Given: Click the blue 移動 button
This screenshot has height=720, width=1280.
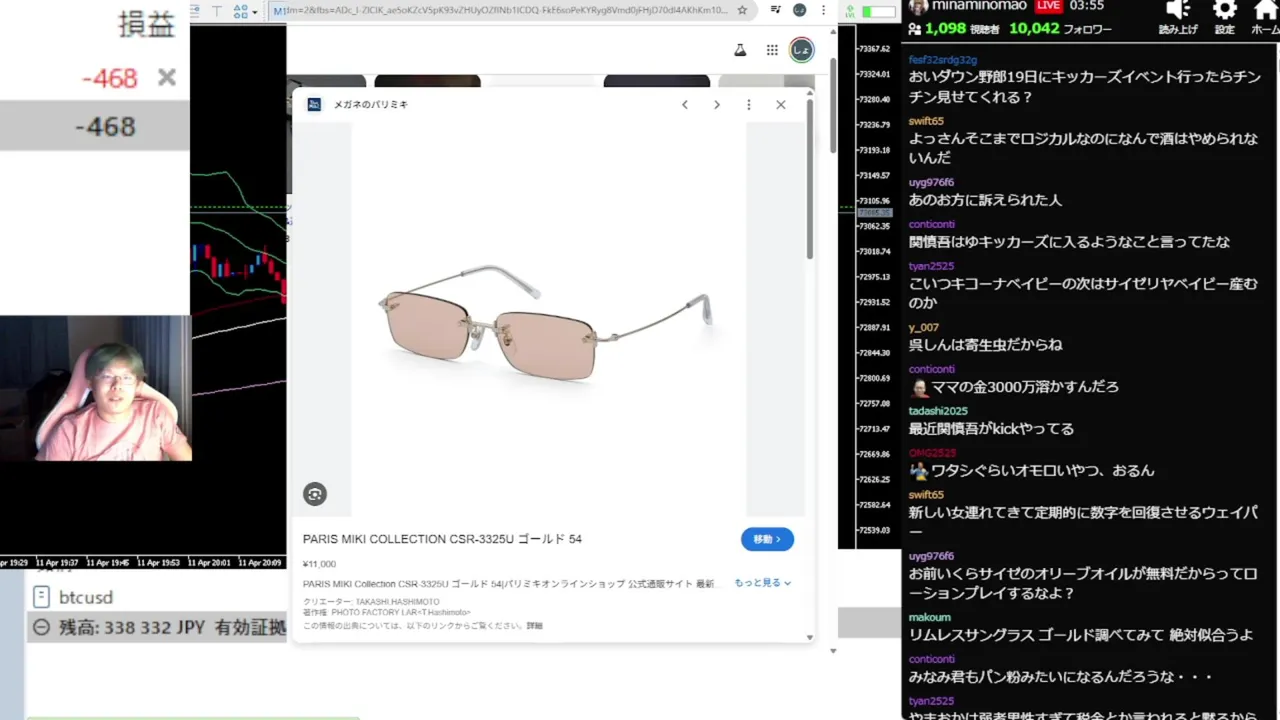Looking at the screenshot, I should (x=767, y=539).
